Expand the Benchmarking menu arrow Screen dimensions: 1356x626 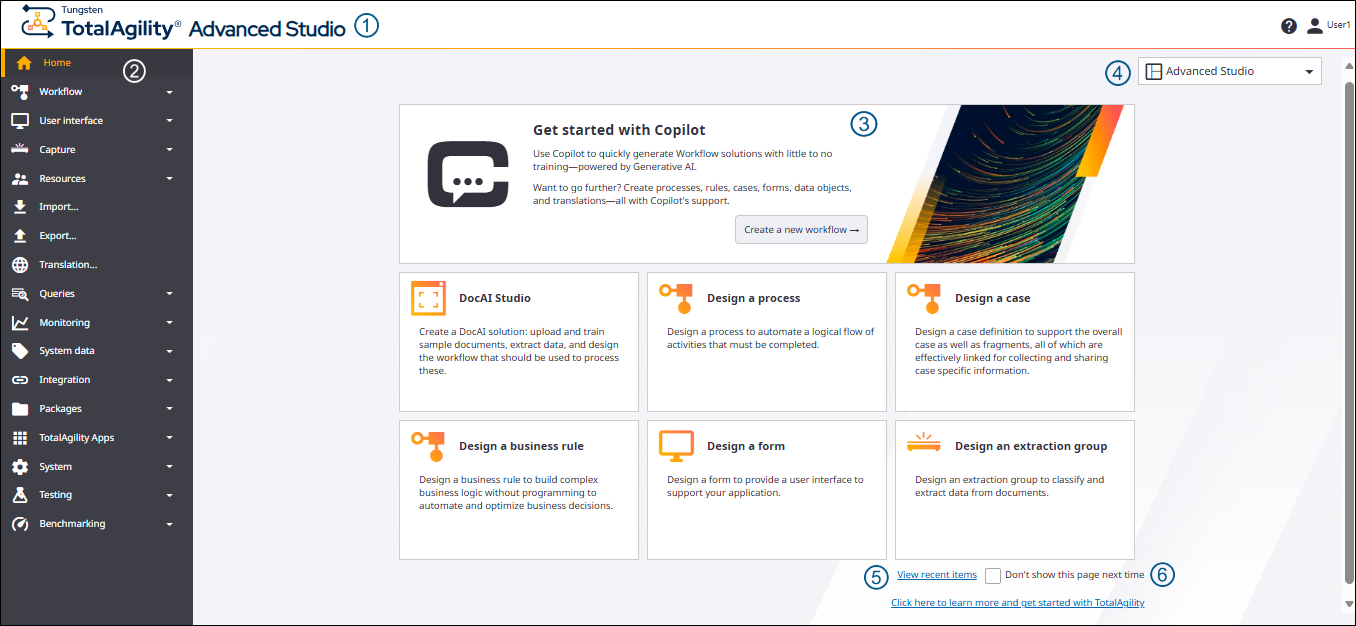point(170,525)
